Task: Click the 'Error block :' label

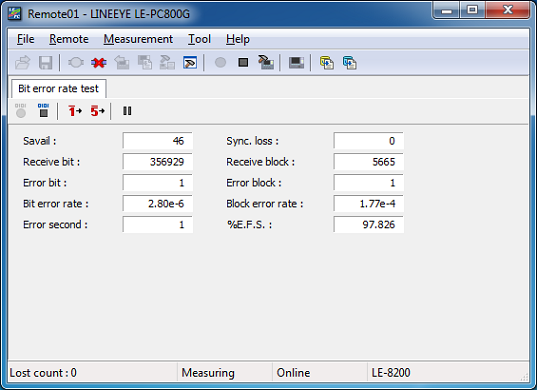Action: (x=254, y=183)
